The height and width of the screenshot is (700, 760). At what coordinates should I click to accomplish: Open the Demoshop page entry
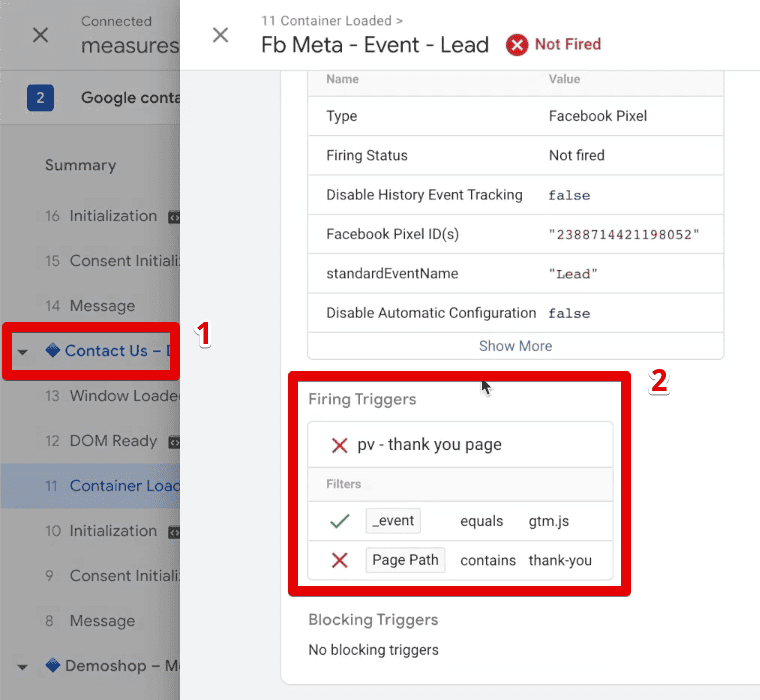(122, 666)
